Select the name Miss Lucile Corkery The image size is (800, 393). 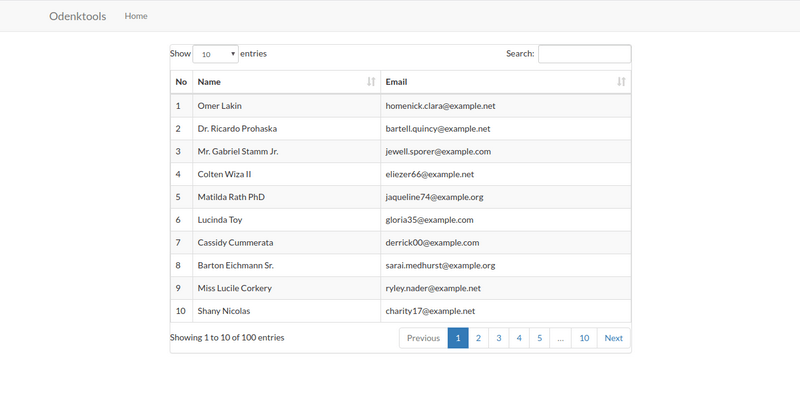[235, 288]
